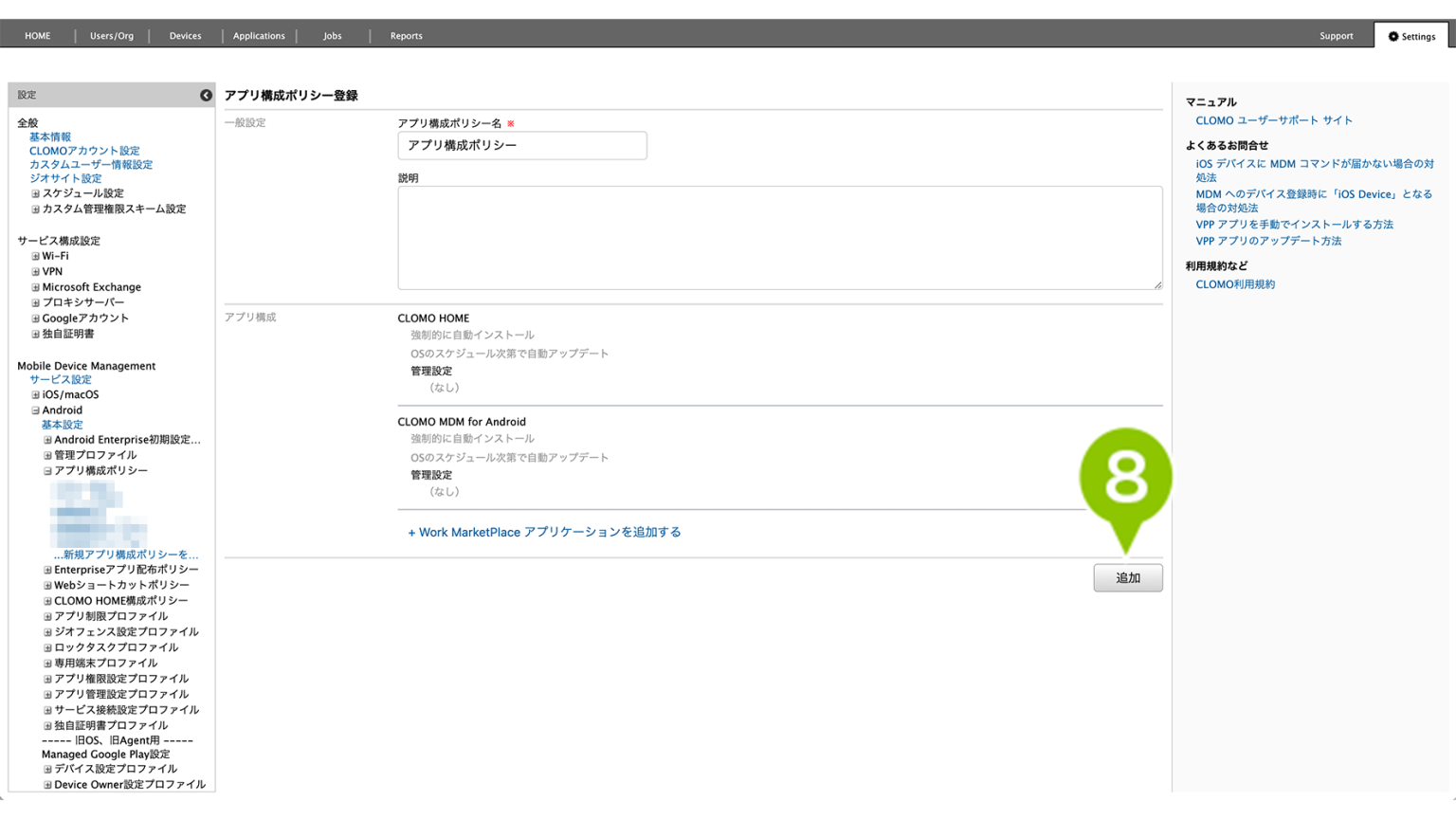This screenshot has height=819, width=1456.
Task: Click into the 説明 text area
Action: [780, 238]
